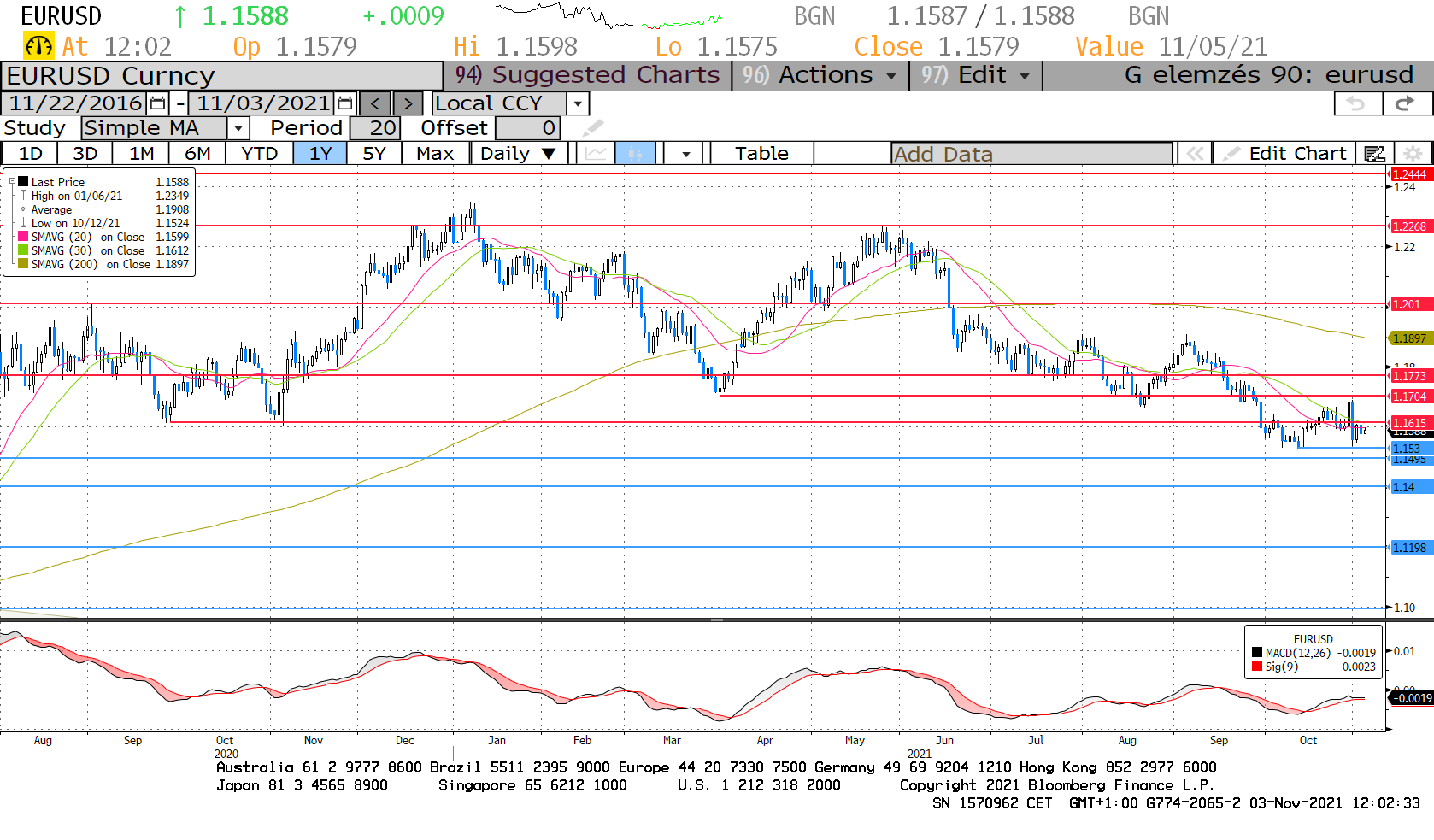1434x840 pixels.
Task: Select the 1.1897 SMAVG axis label
Action: (x=1410, y=338)
